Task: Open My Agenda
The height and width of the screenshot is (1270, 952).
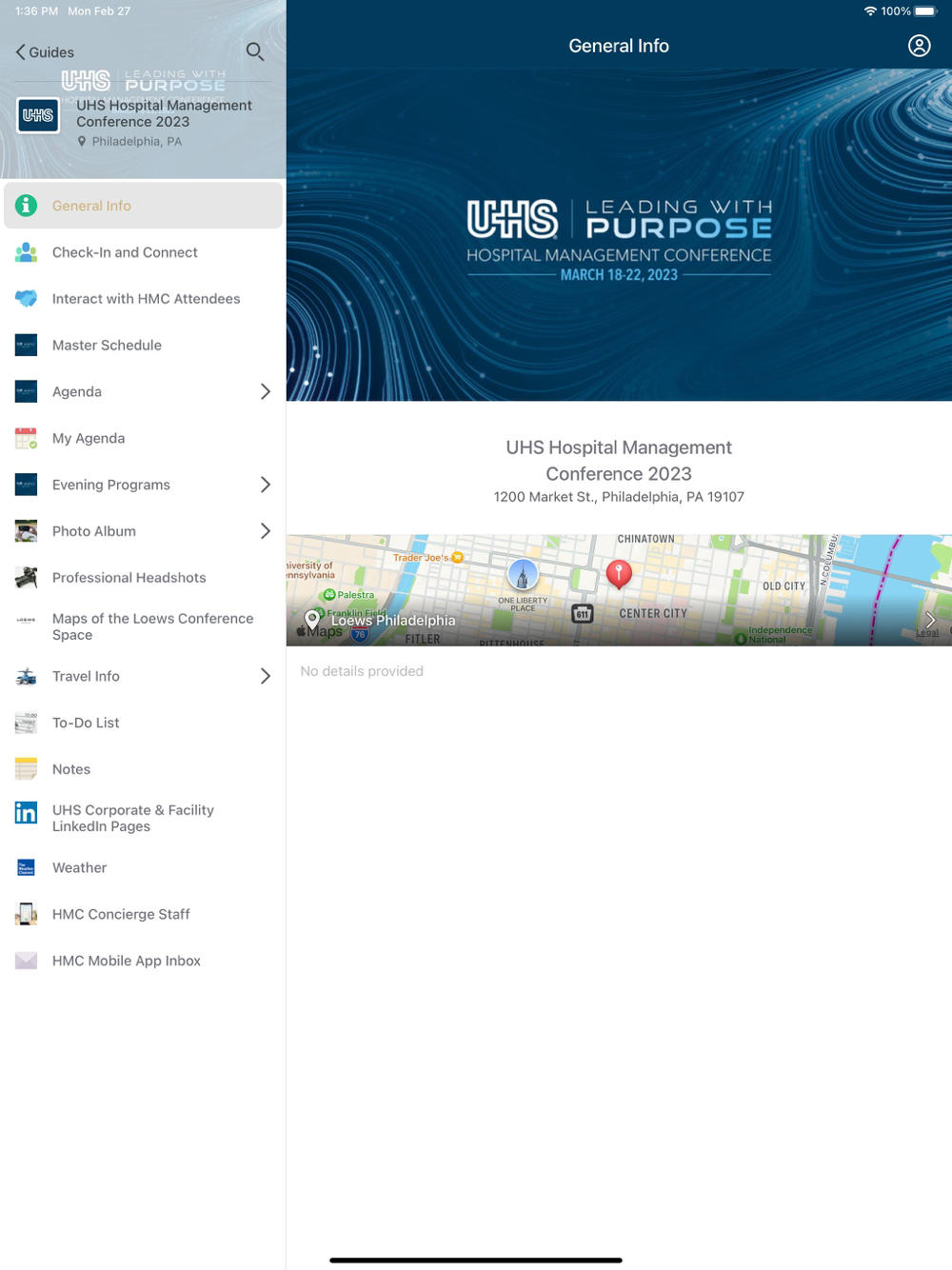Action: point(143,438)
